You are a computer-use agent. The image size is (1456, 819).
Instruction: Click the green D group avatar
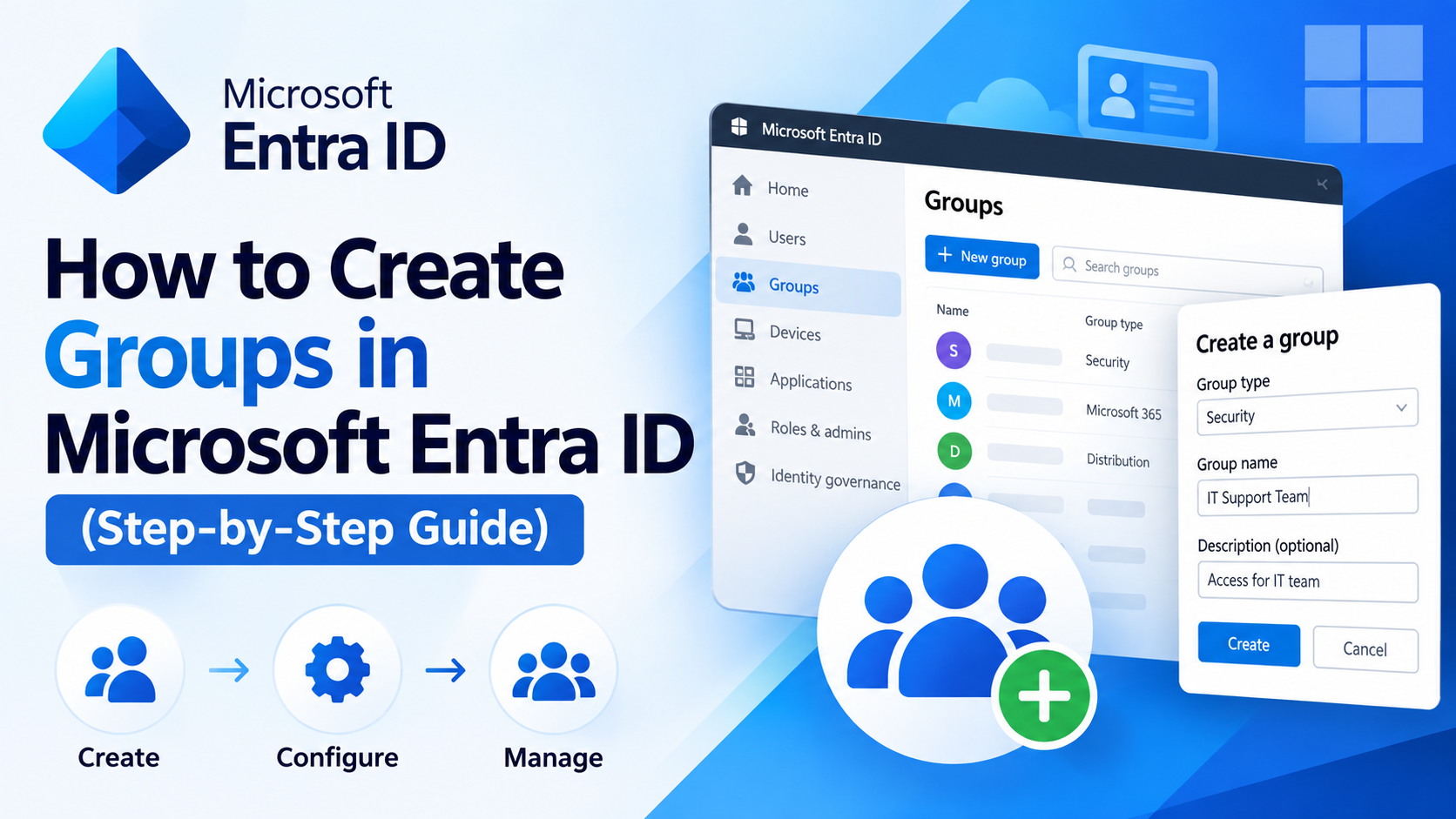click(954, 451)
